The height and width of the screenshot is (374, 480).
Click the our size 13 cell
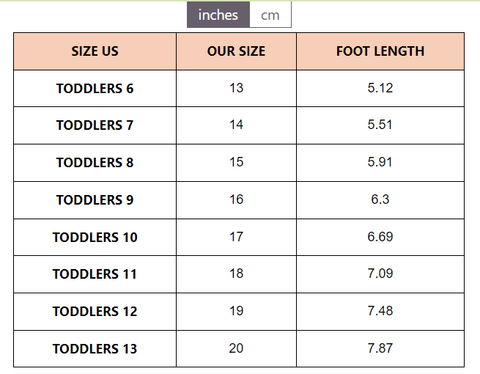pos(236,88)
